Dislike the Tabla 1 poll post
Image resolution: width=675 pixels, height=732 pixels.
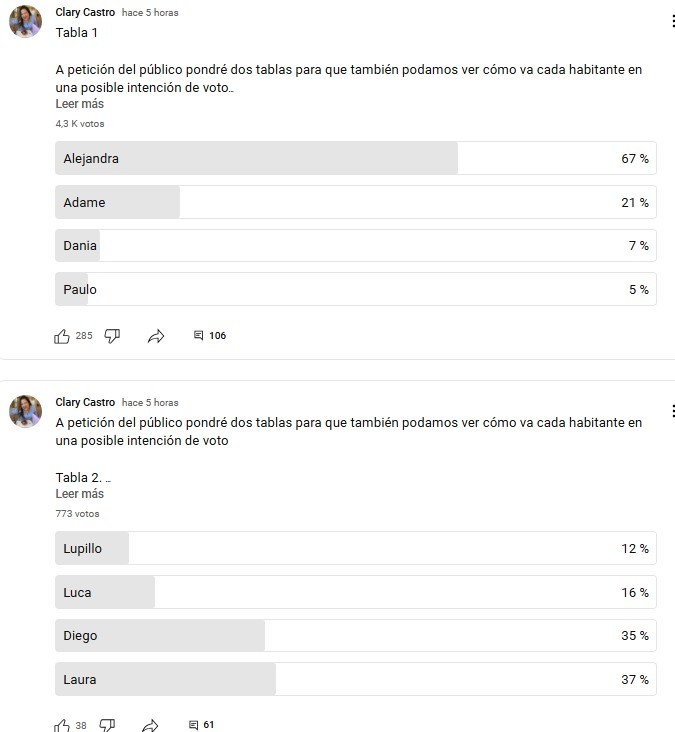pos(112,336)
